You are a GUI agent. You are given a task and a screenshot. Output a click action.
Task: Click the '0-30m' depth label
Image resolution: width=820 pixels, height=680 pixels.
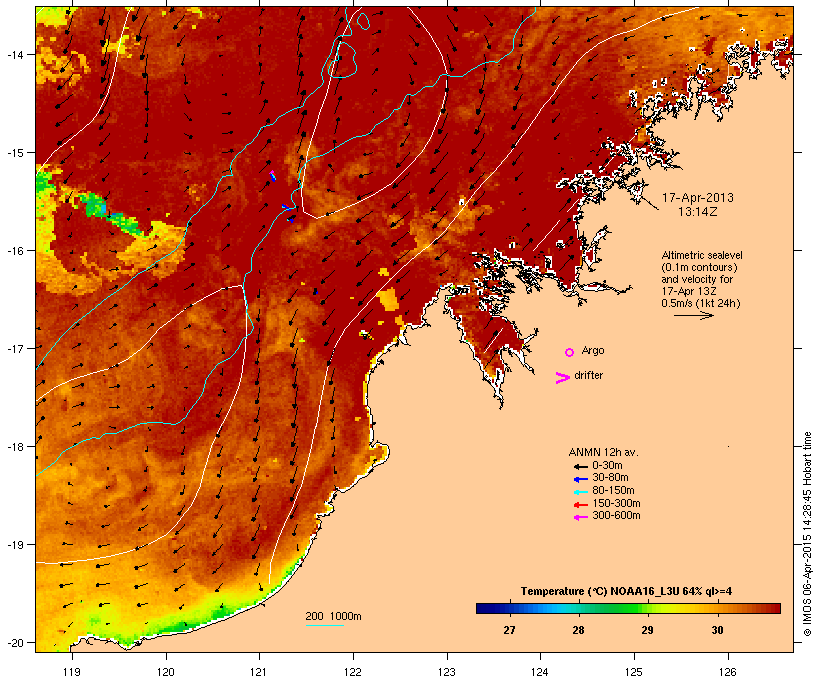(x=607, y=465)
